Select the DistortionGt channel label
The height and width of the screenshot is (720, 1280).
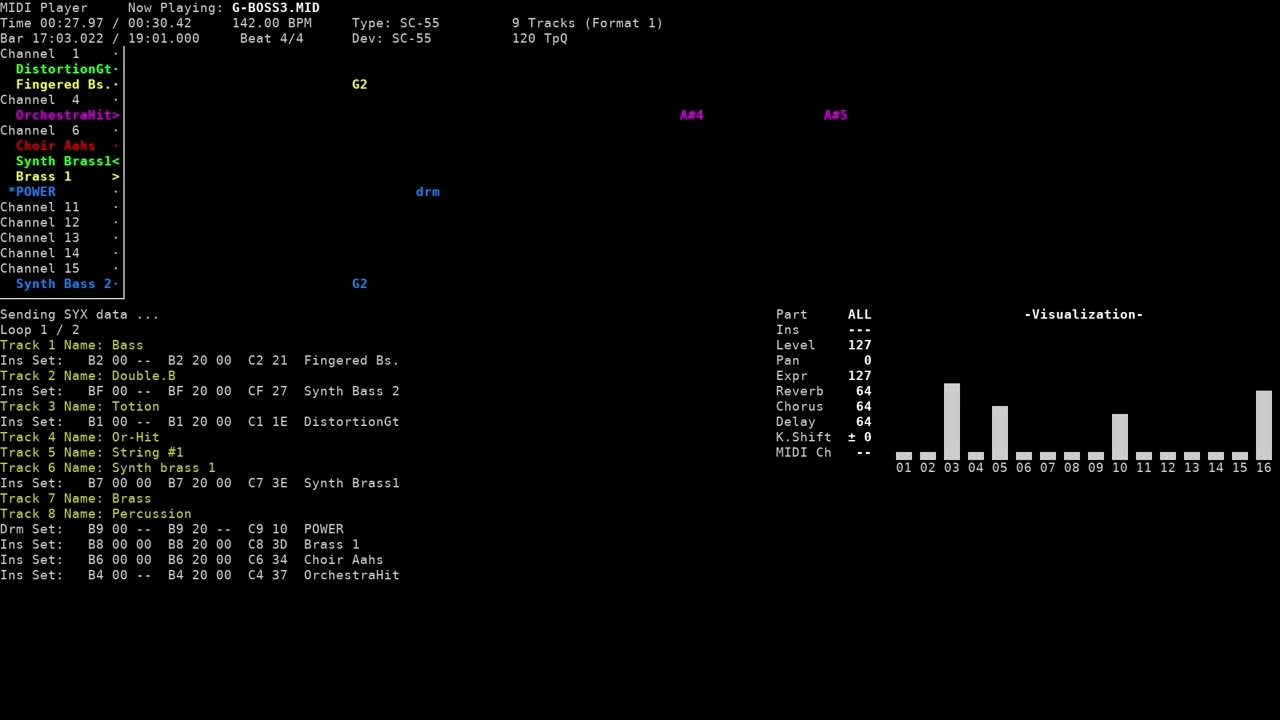pos(64,69)
